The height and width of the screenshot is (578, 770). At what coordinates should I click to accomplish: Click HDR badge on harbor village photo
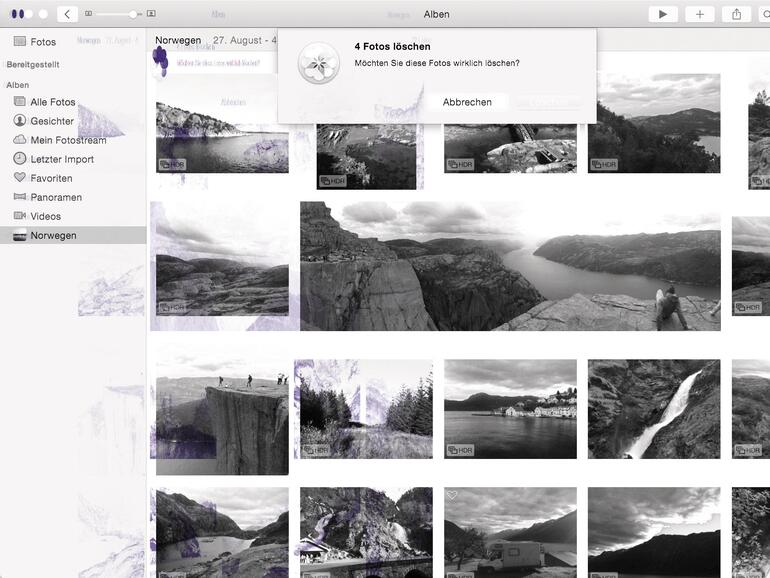460,450
